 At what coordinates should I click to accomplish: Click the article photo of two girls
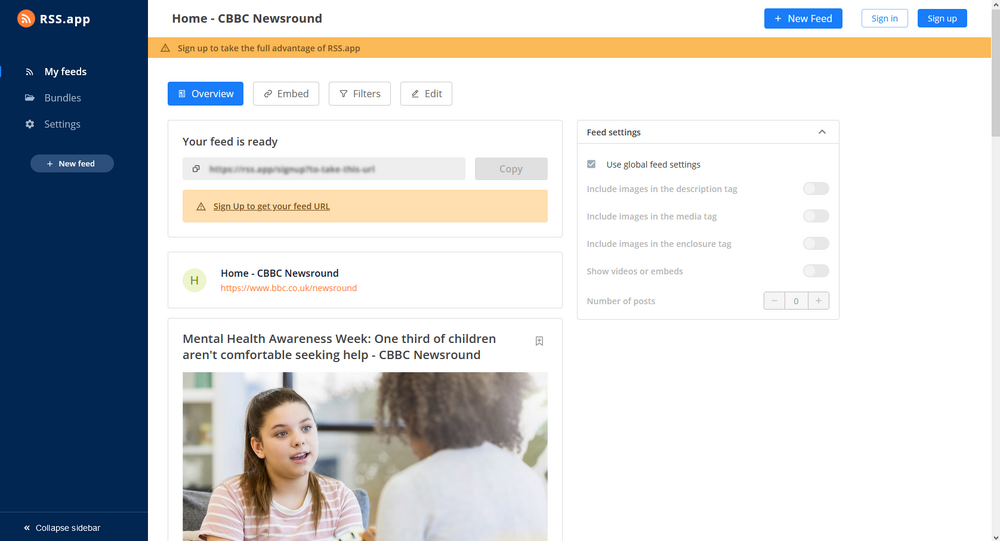365,456
